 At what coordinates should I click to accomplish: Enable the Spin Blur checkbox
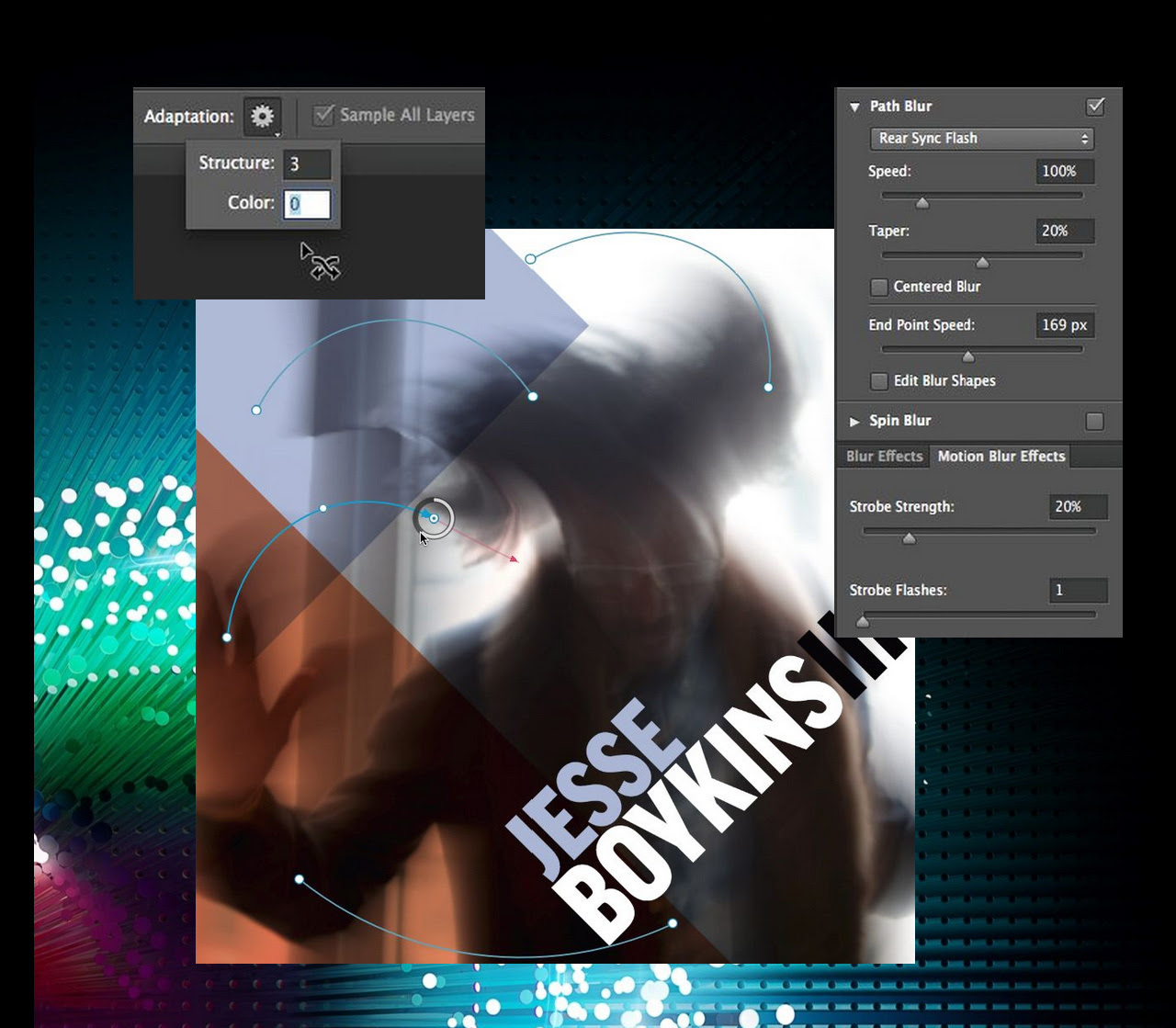click(1094, 422)
